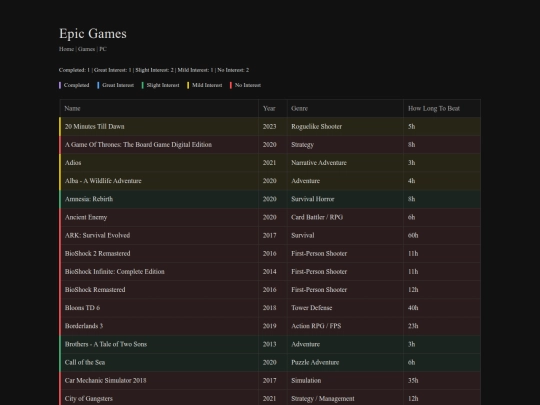Select the City of Gangsters name
Screen dimensions: 540x405
pos(89,399)
